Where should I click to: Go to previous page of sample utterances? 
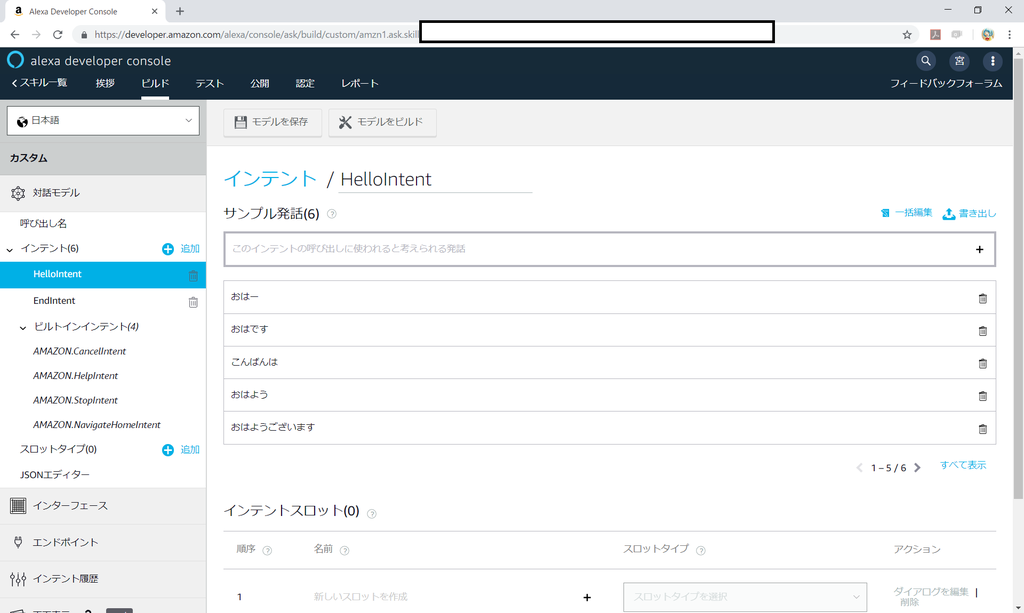click(x=859, y=467)
